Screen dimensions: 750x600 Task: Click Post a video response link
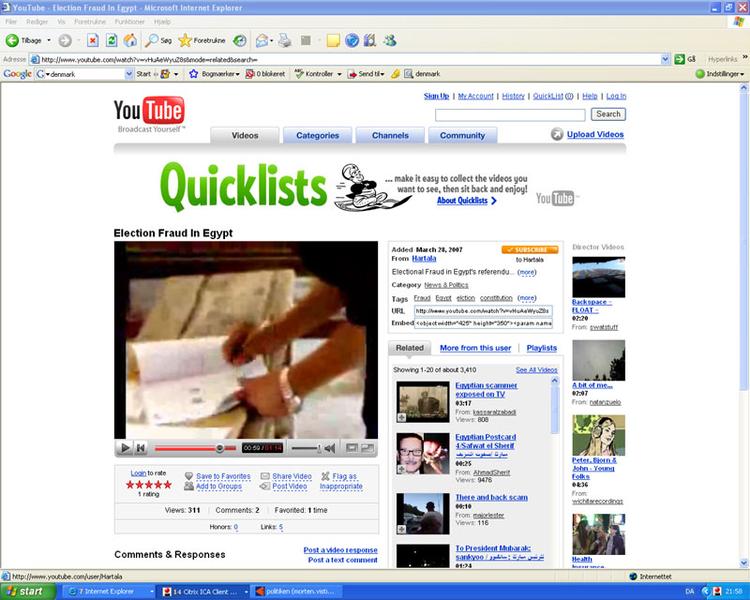coord(340,550)
